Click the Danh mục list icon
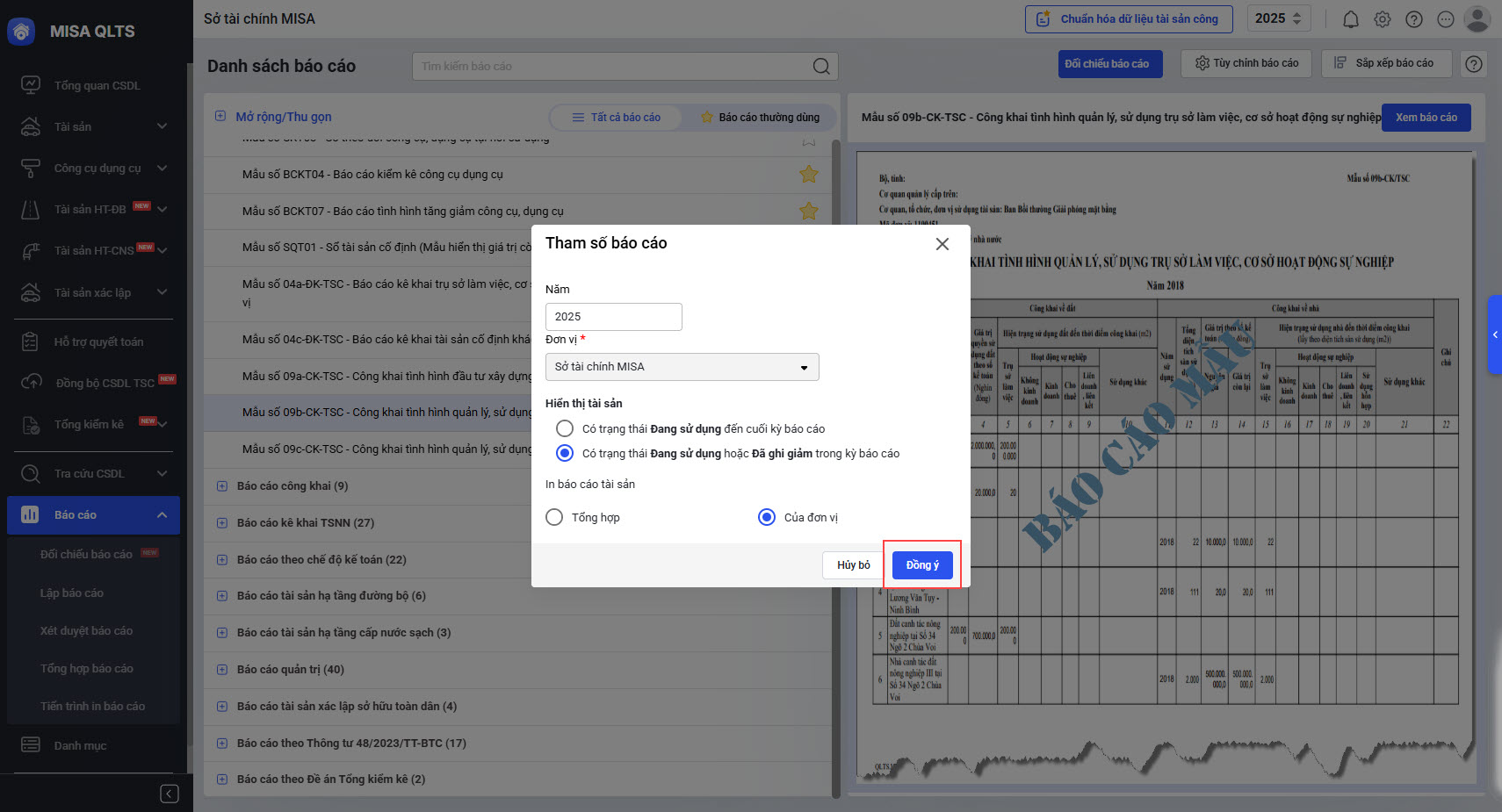The width and height of the screenshot is (1502, 812). [x=31, y=745]
